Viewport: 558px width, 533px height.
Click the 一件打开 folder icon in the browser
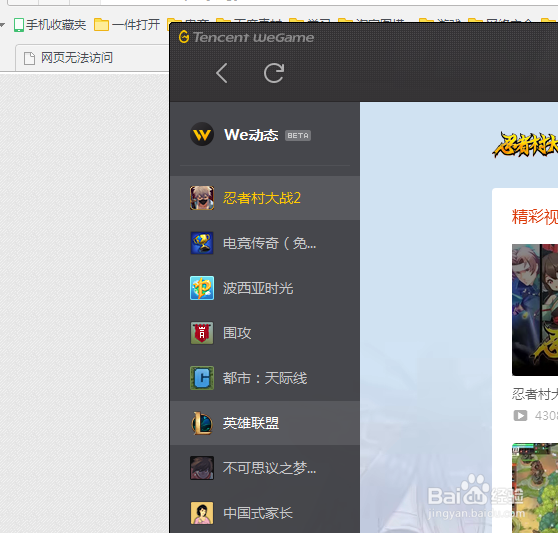coord(101,25)
